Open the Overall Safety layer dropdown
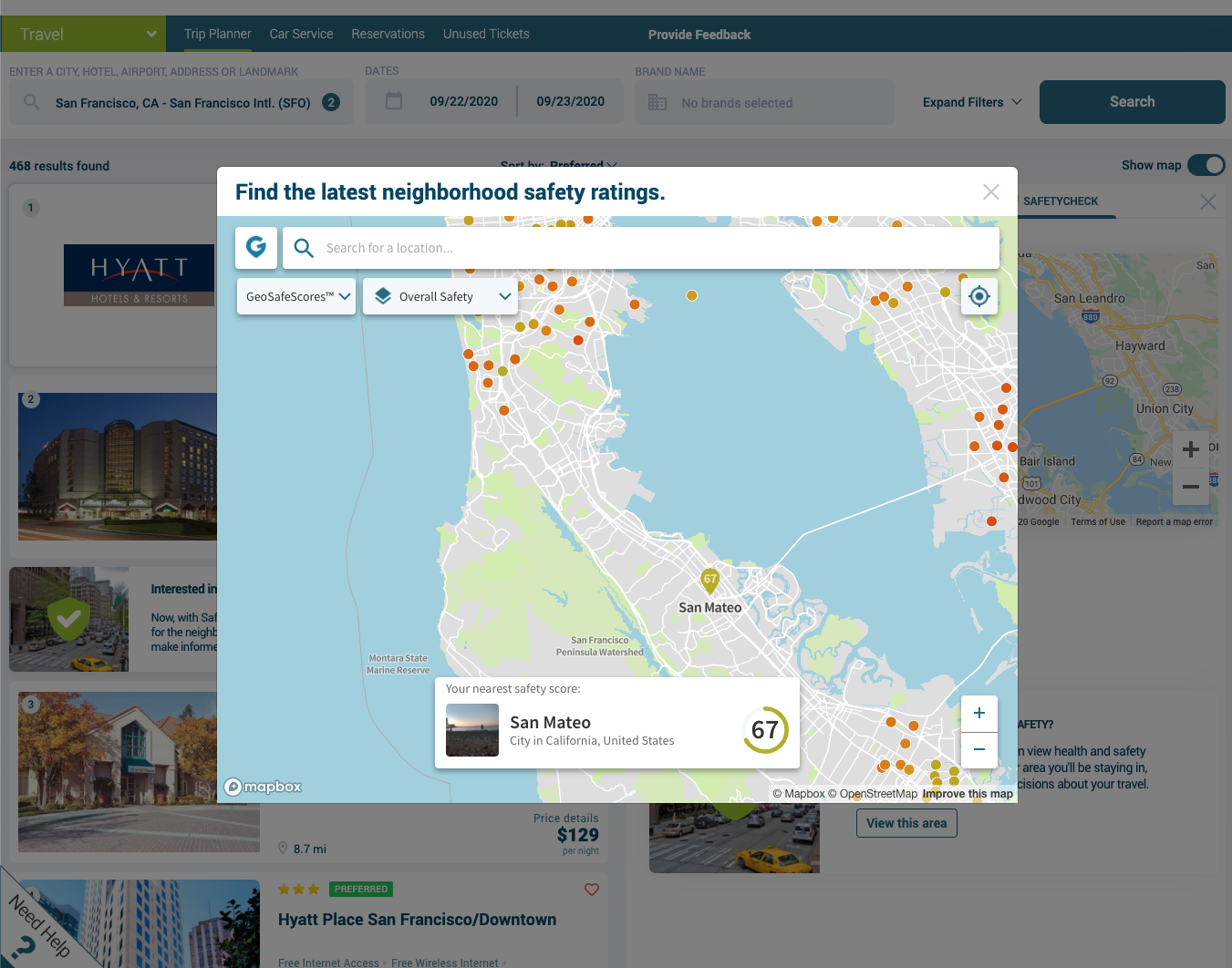The height and width of the screenshot is (968, 1232). [x=440, y=296]
